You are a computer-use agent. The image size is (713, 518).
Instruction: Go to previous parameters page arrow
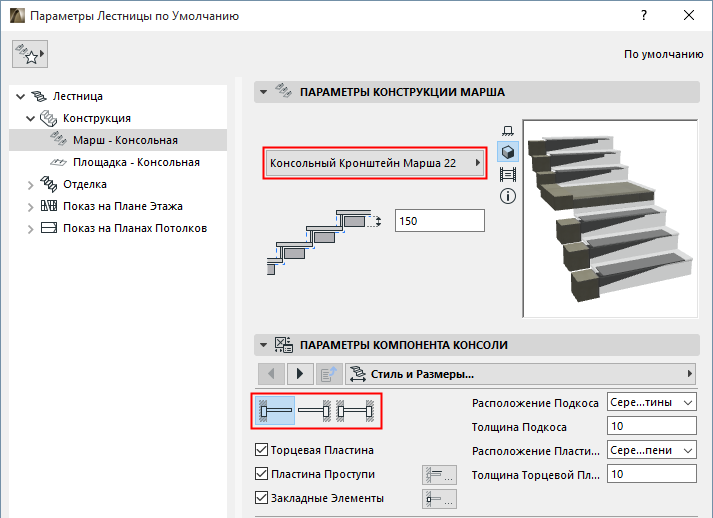click(271, 374)
